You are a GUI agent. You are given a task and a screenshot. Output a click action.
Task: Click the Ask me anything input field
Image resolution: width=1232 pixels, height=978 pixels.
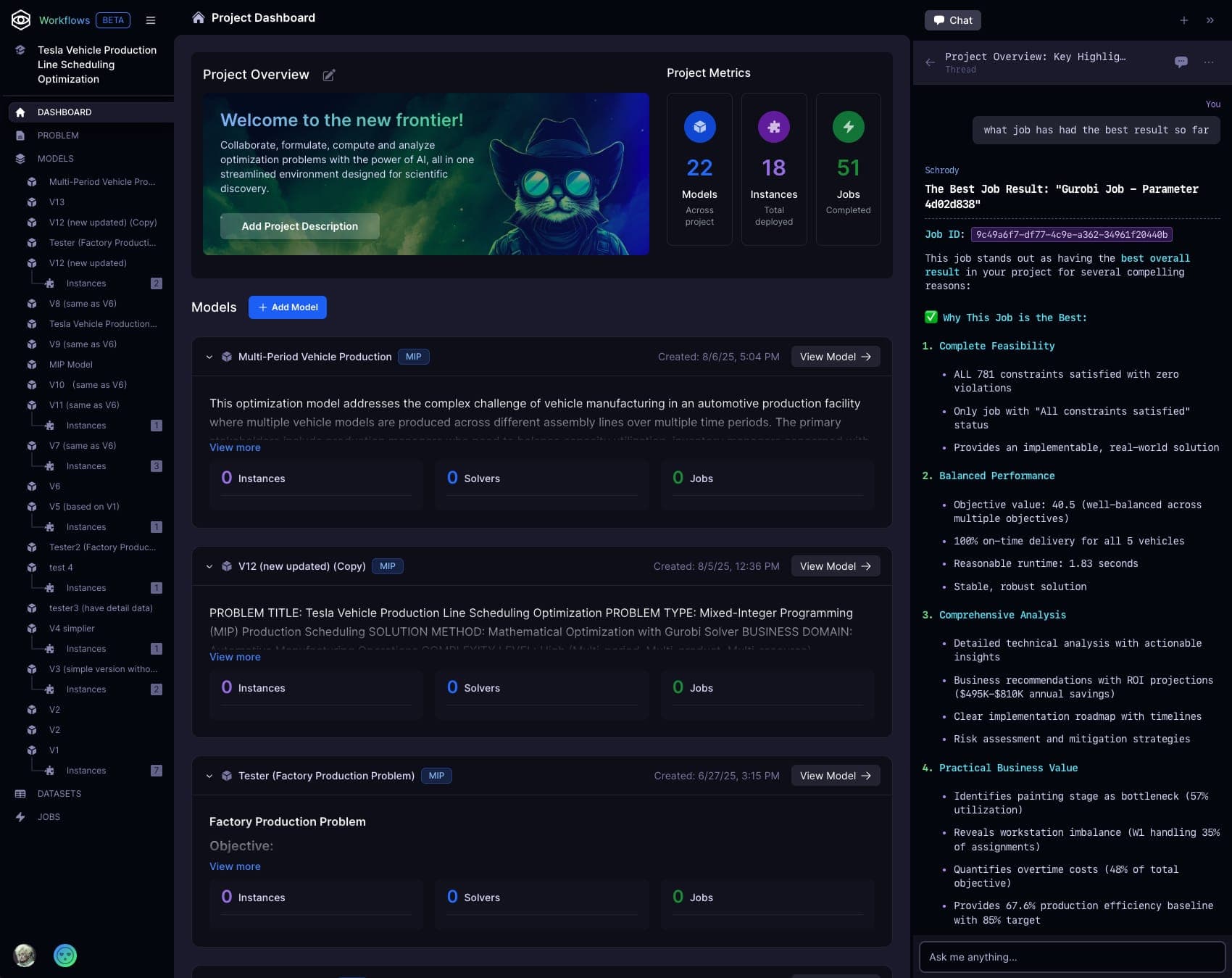[1070, 957]
